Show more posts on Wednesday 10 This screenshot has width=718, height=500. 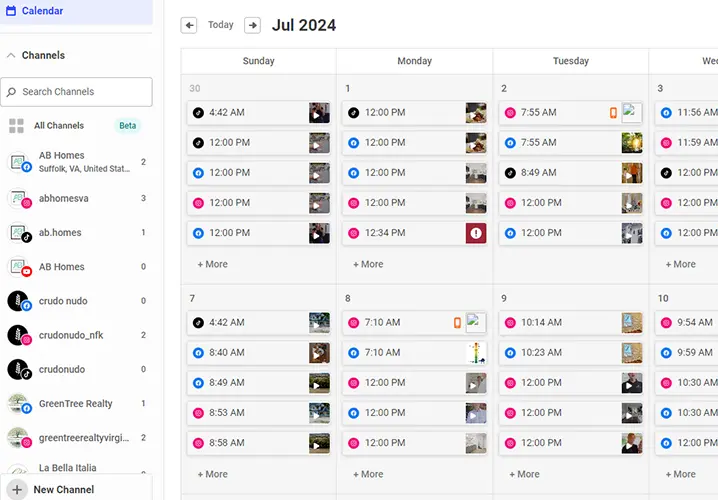point(680,474)
